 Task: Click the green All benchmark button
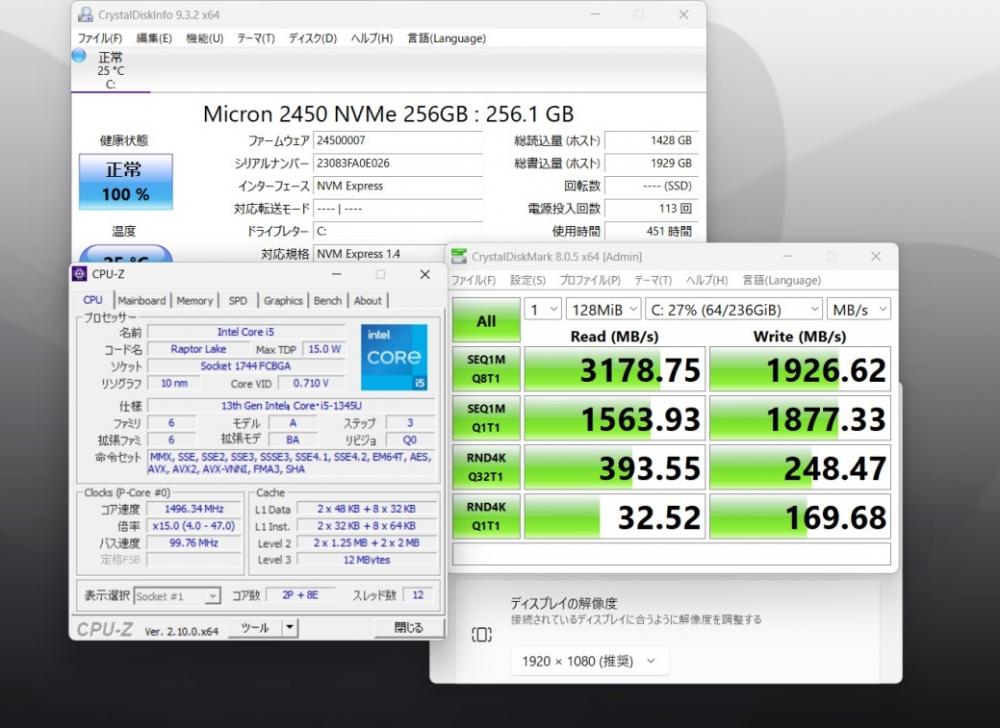(486, 321)
